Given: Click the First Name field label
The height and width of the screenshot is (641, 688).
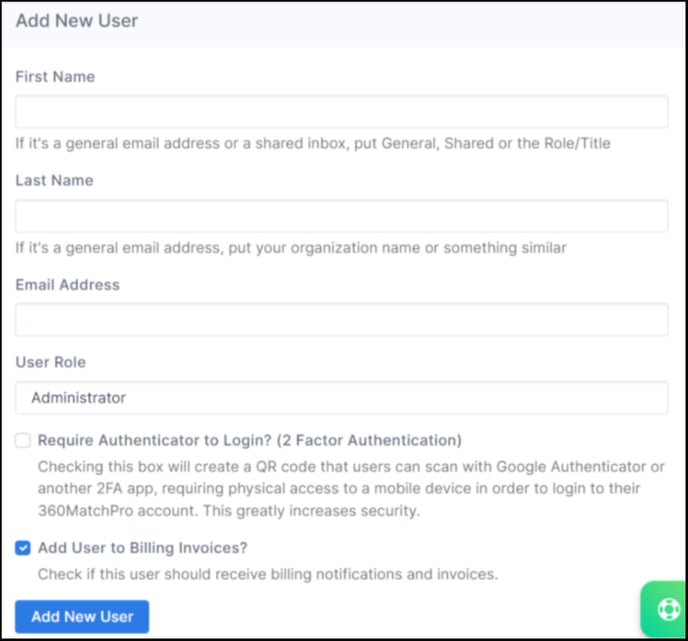Looking at the screenshot, I should tap(55, 77).
